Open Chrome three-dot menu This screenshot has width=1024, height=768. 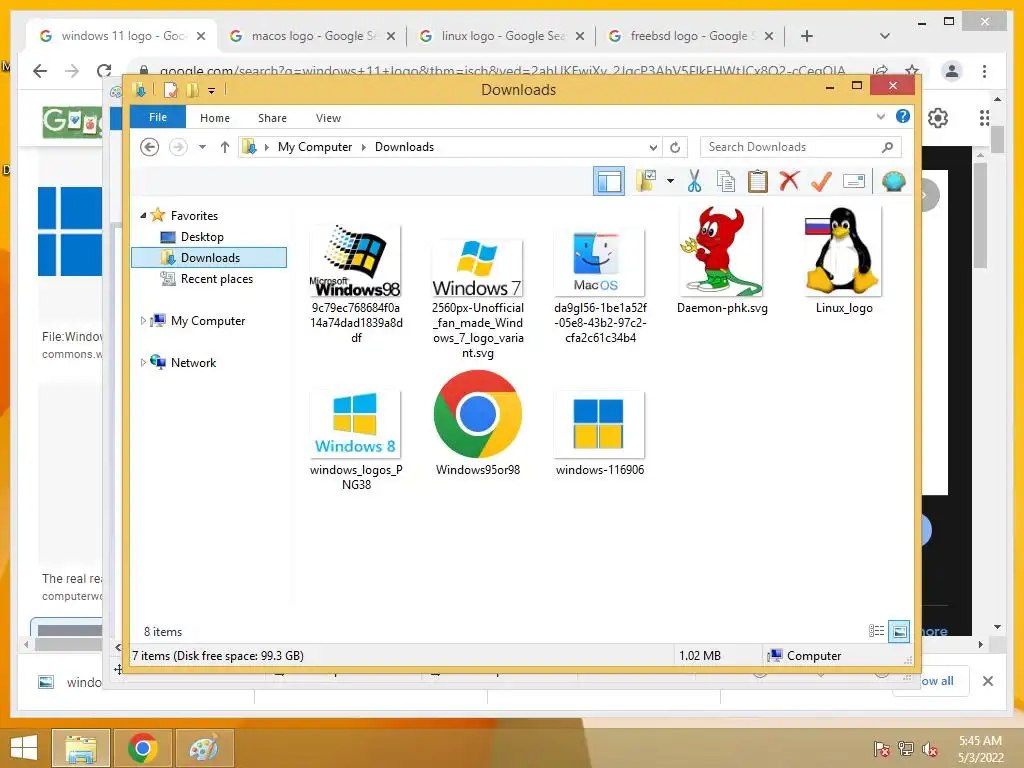pos(984,71)
